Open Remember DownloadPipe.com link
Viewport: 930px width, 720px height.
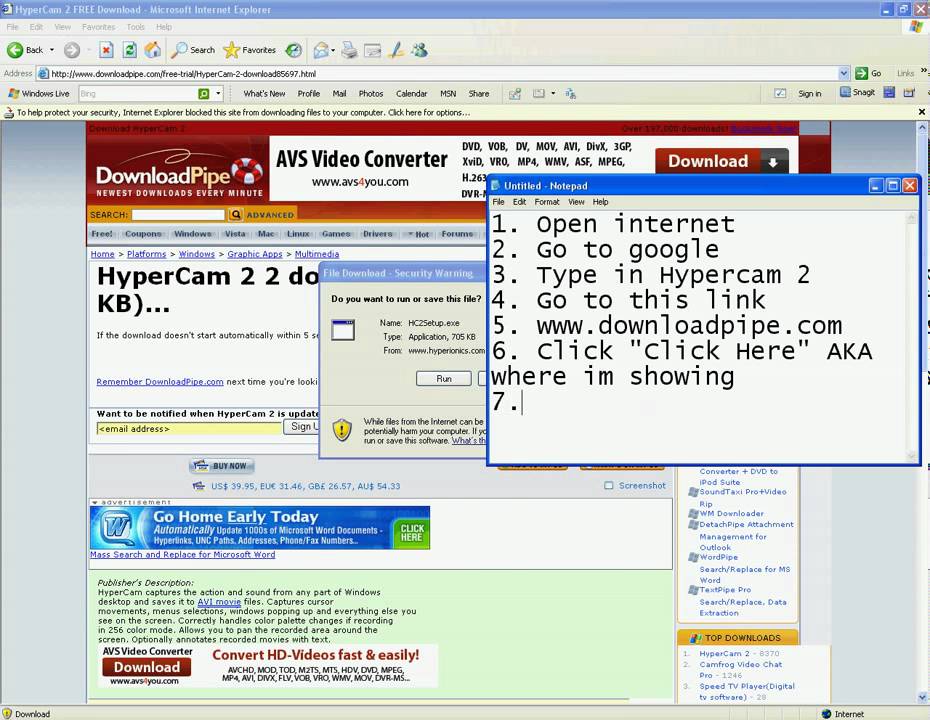click(160, 382)
